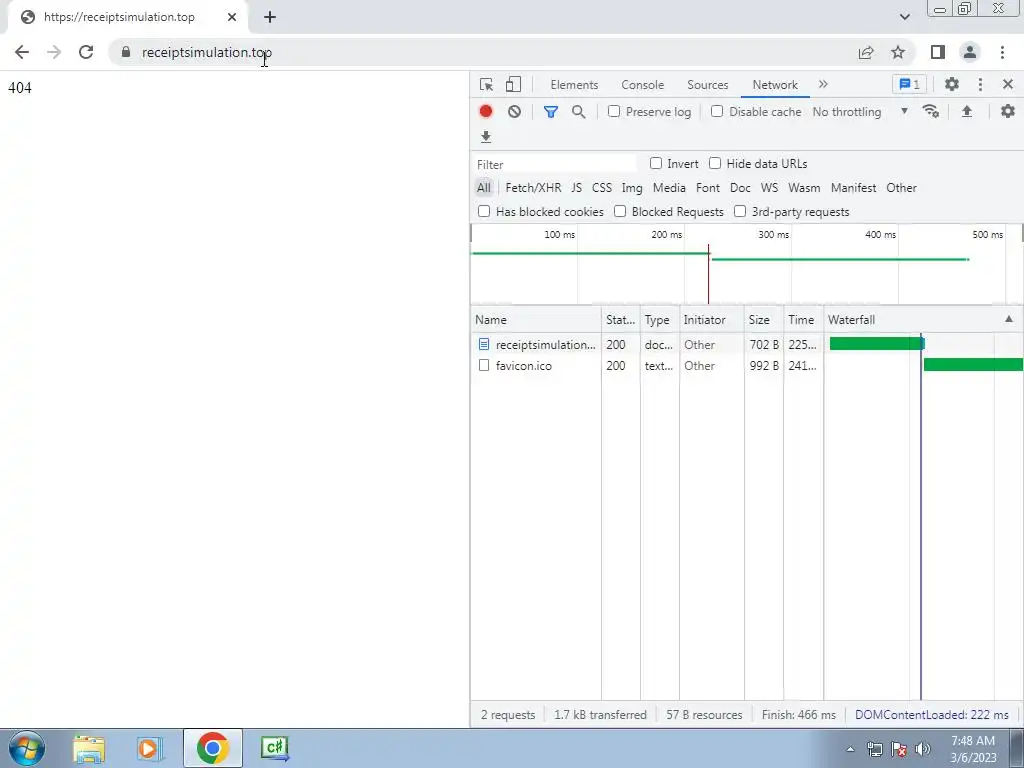Check Has blocked cookies checkbox
The height and width of the screenshot is (768, 1024).
pyautogui.click(x=484, y=212)
